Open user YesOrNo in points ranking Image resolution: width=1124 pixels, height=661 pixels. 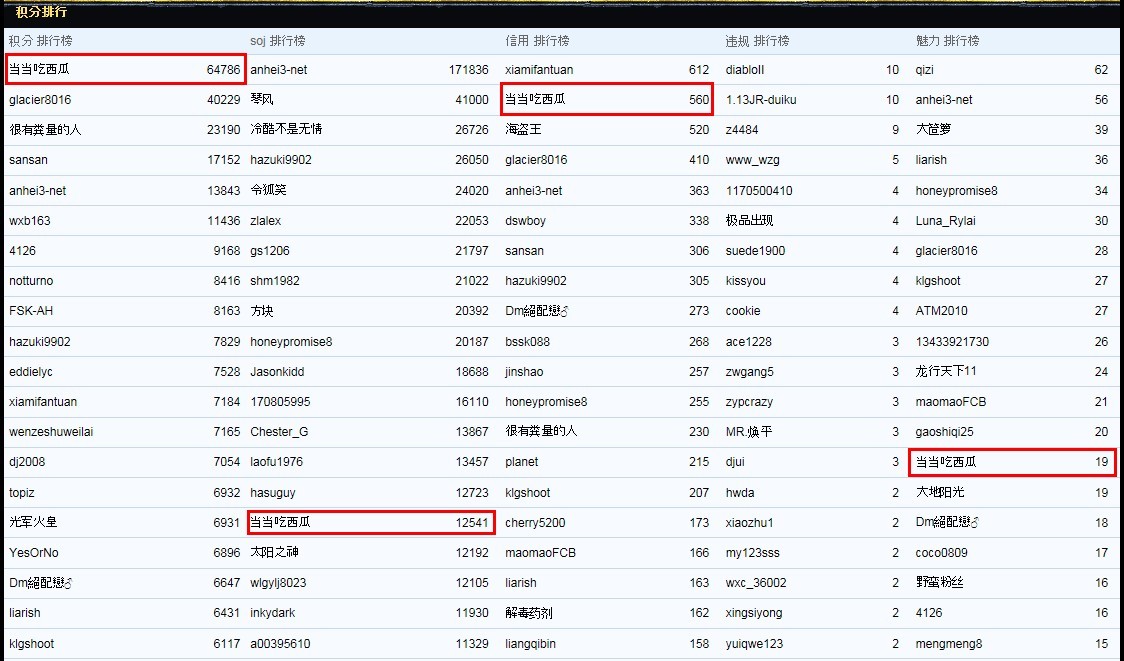point(34,553)
